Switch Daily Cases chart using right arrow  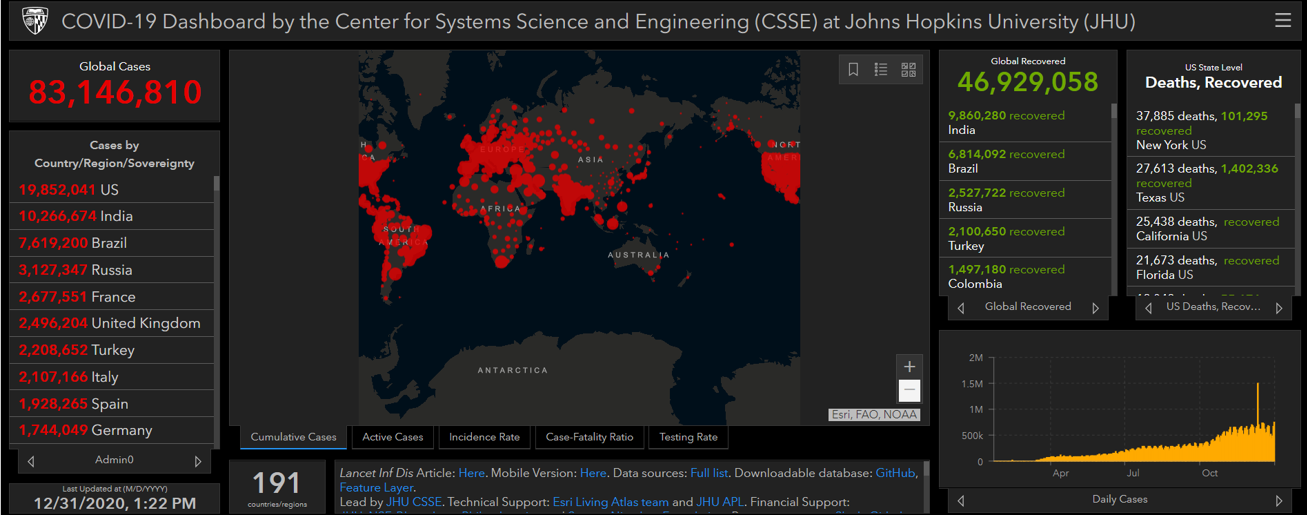click(x=1279, y=500)
